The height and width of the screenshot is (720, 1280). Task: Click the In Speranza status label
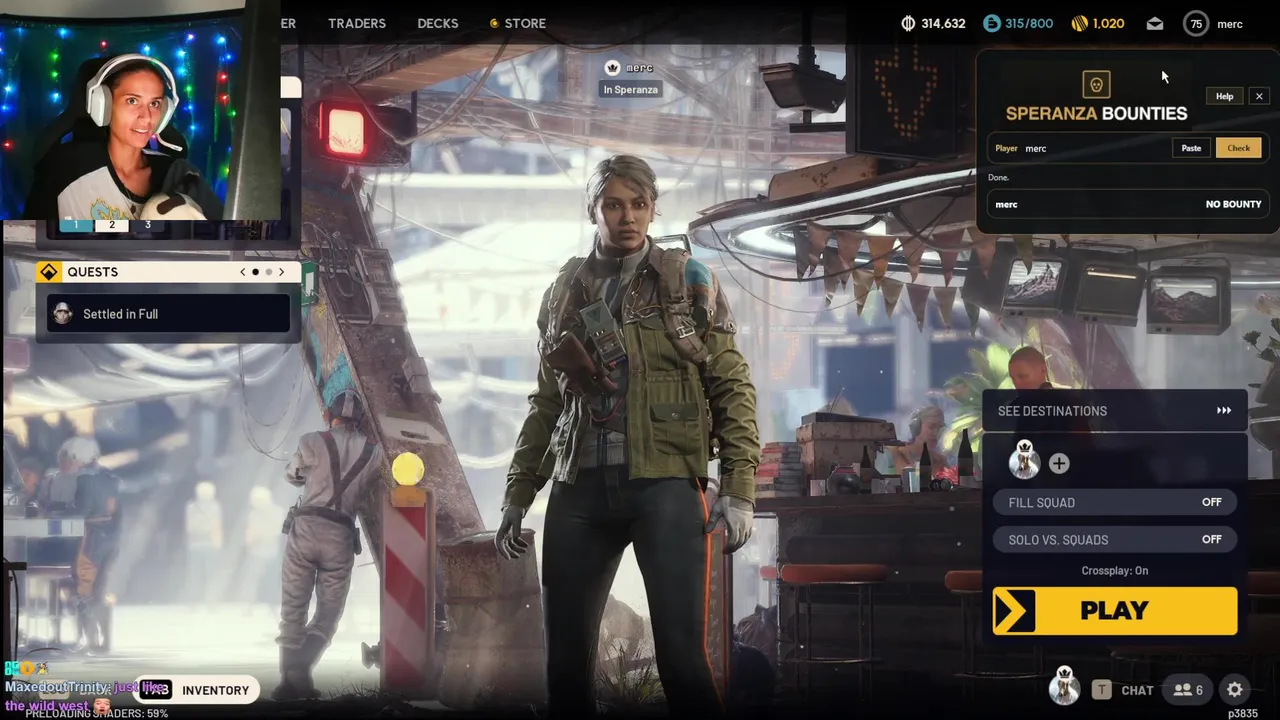630,90
